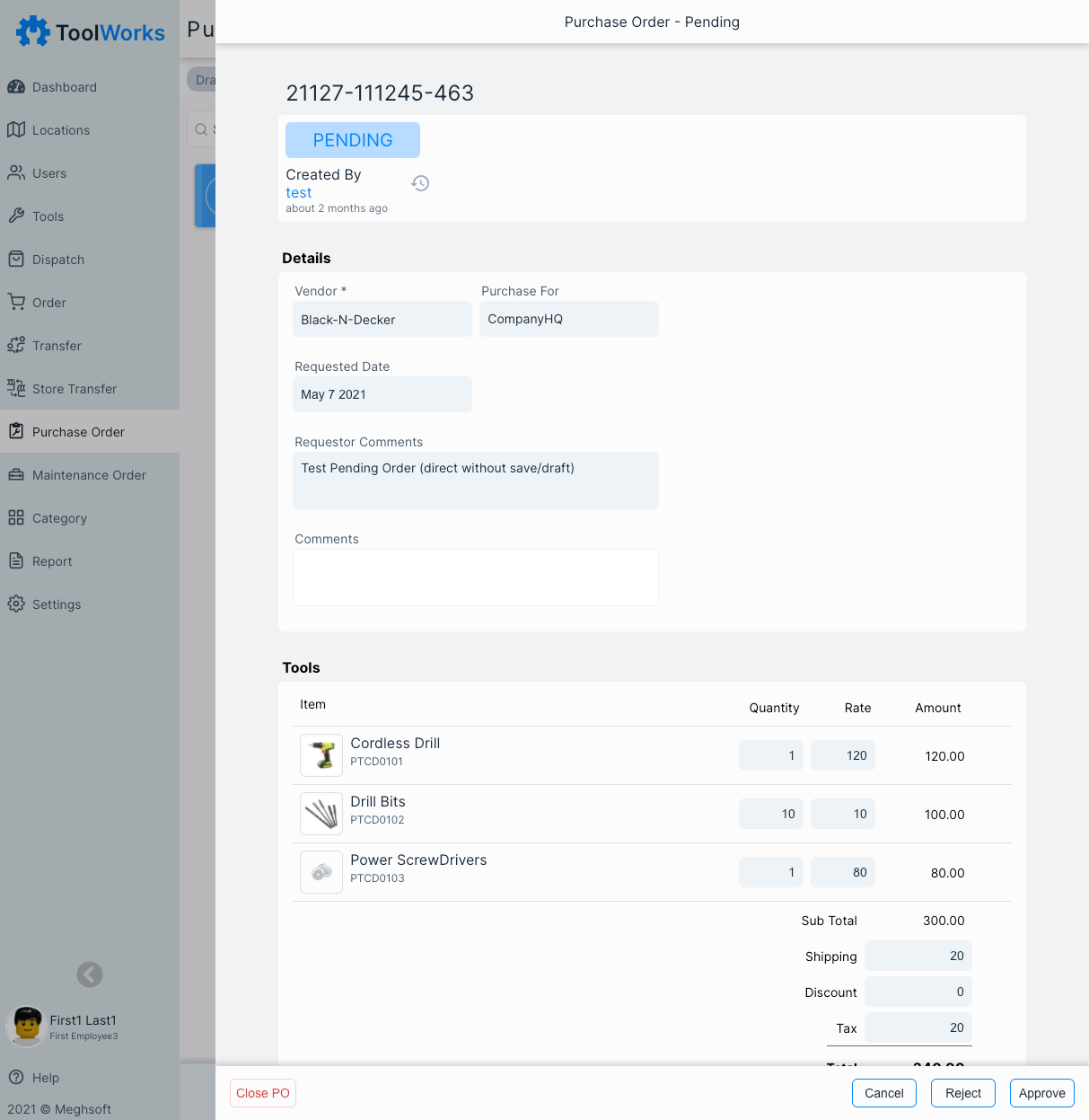Open the Vendor Black-N-Decker field

click(382, 319)
